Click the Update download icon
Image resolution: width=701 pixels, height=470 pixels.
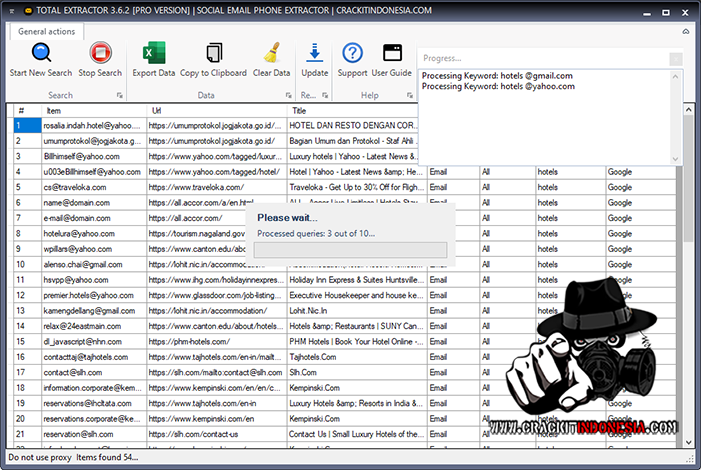314,54
